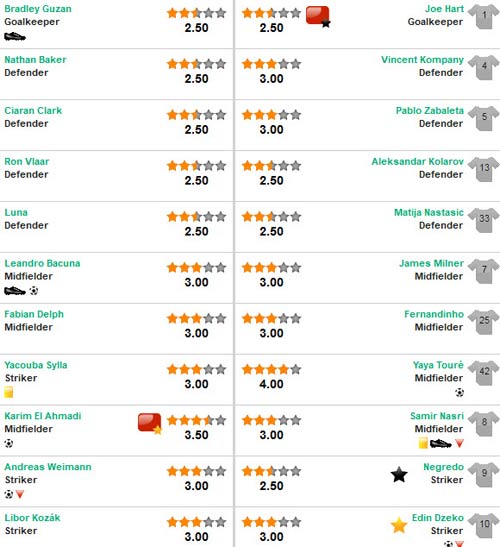This screenshot has height=547, width=500.
Task: Open Fabian Delph's player profile
Action: coord(34,314)
